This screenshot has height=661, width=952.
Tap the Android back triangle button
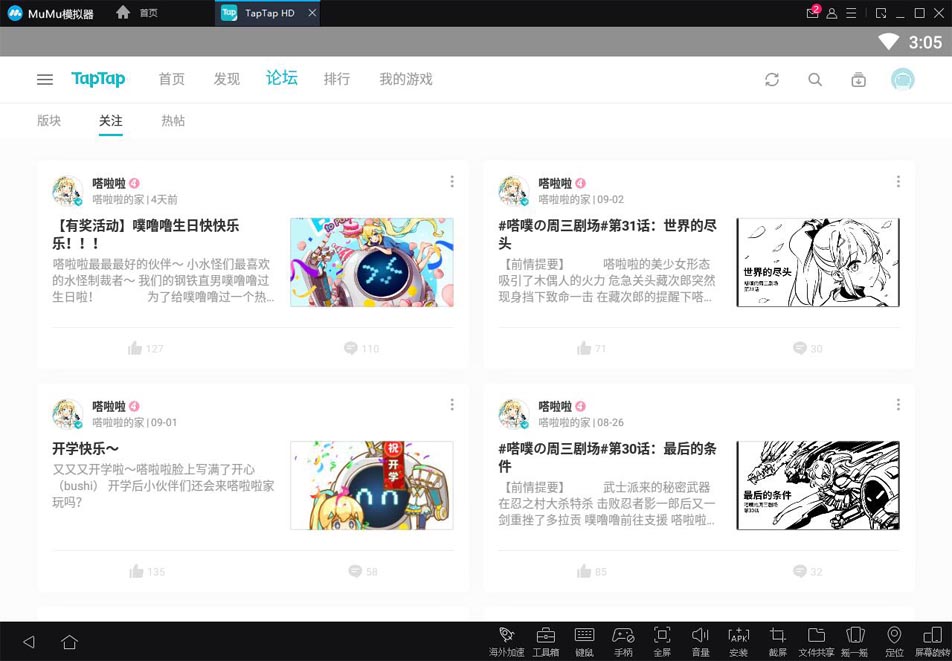click(x=29, y=642)
